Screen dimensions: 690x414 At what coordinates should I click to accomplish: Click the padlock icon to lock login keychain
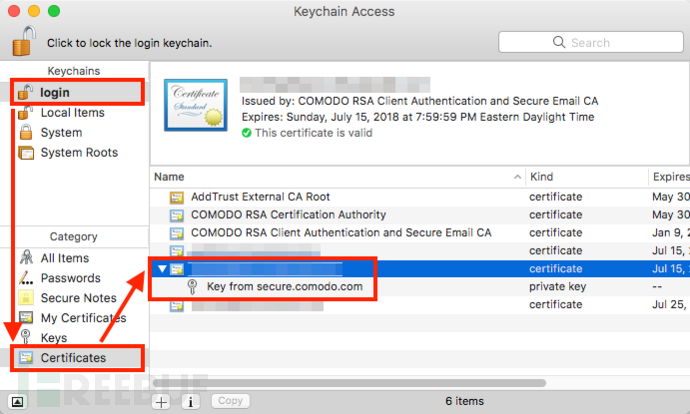pos(23,41)
